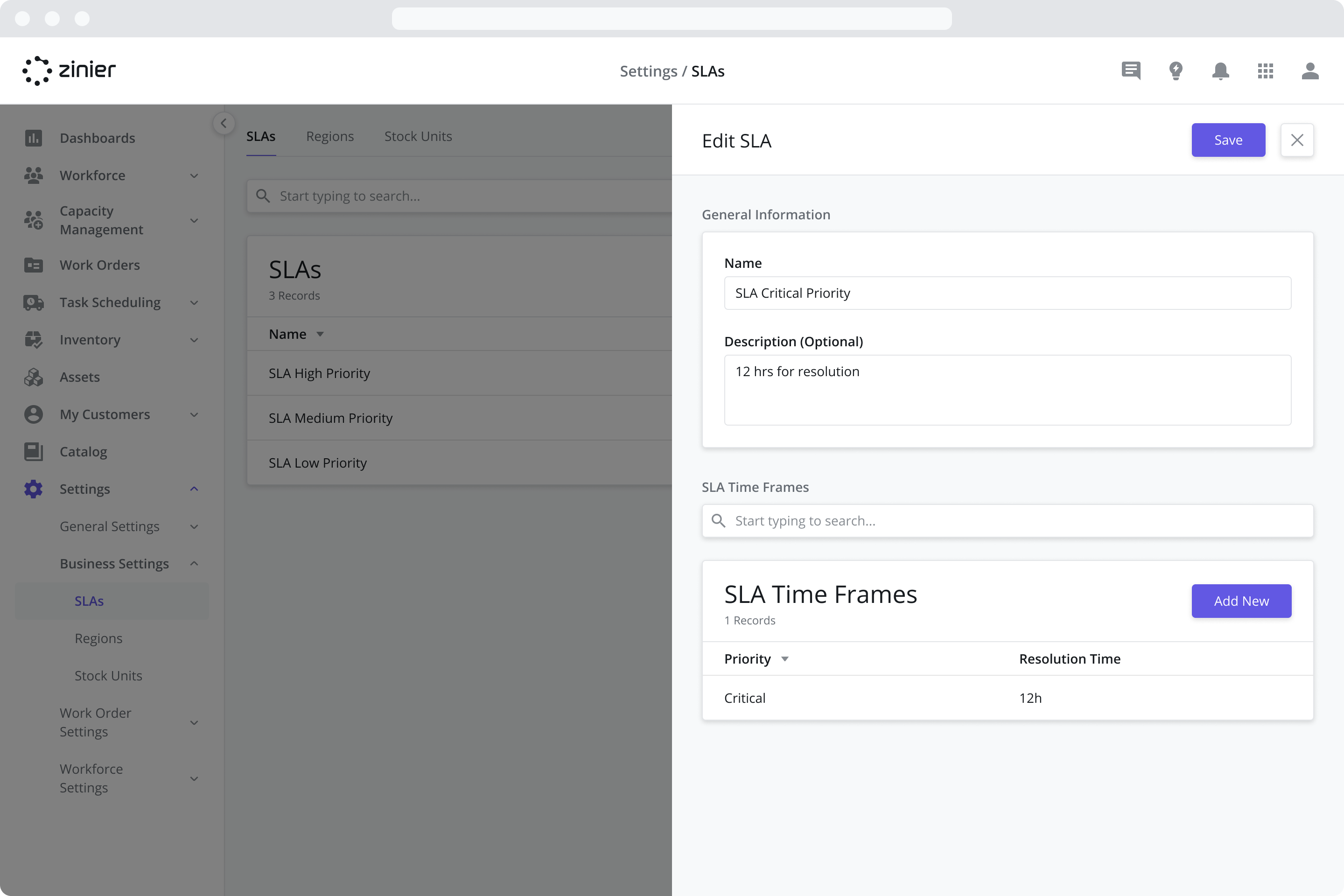Viewport: 1344px width, 896px height.
Task: Open Catalog using its sidebar icon
Action: click(x=34, y=451)
